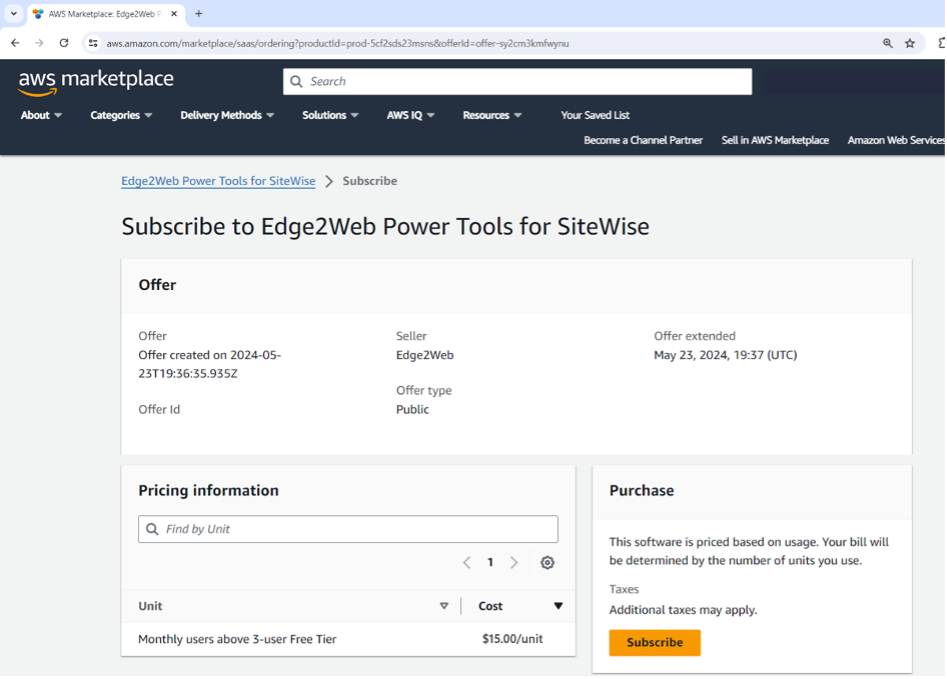Click inside the Find by Unit field

point(348,528)
